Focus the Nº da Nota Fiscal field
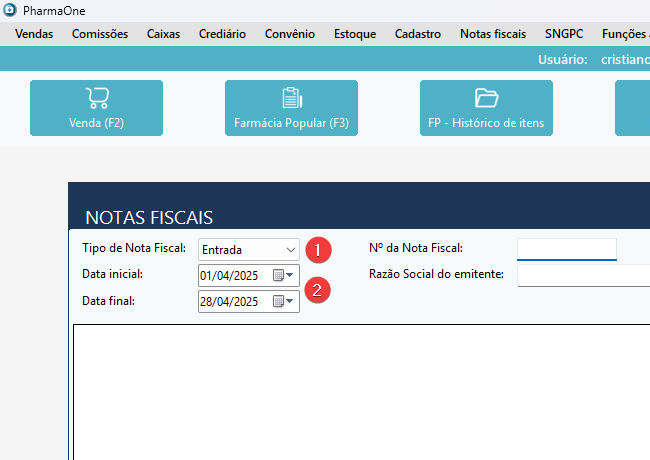This screenshot has width=650, height=460. 567,249
